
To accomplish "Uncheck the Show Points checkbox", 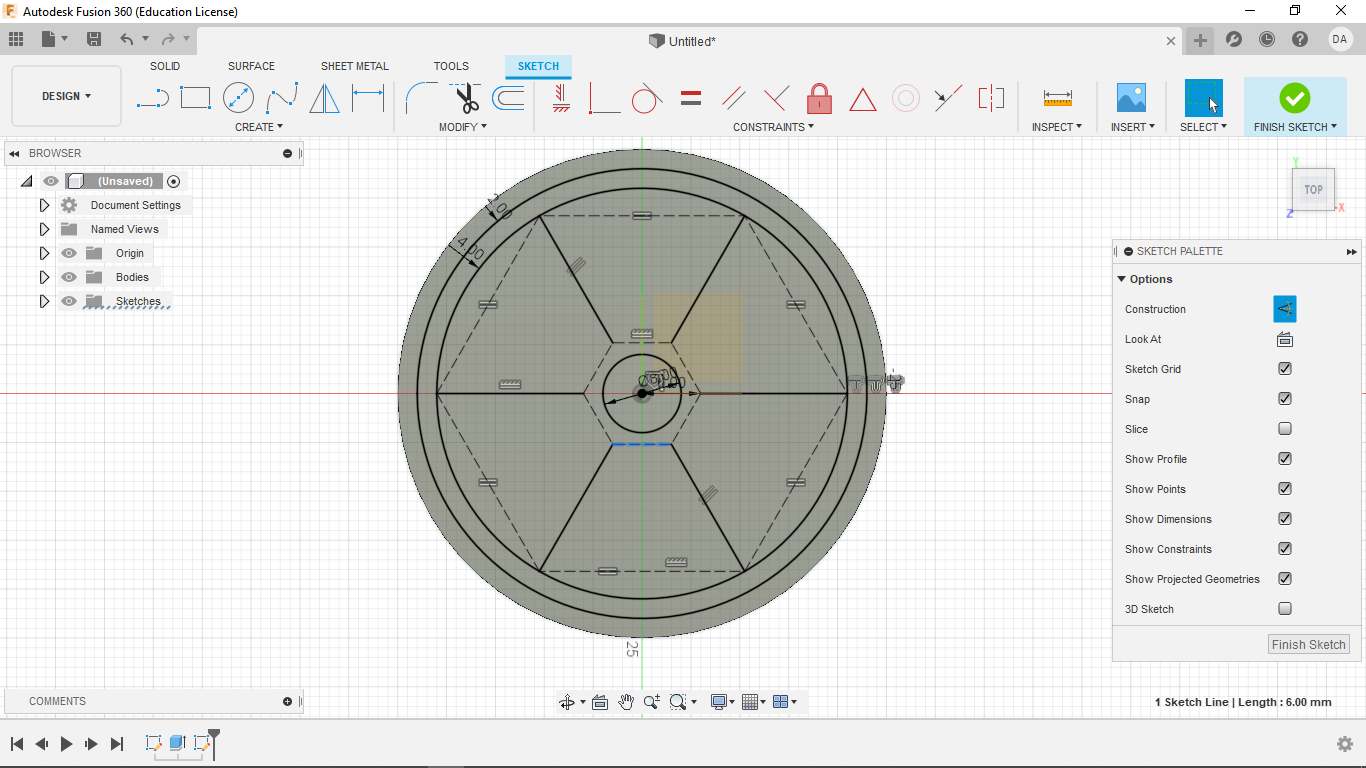I will point(1285,489).
